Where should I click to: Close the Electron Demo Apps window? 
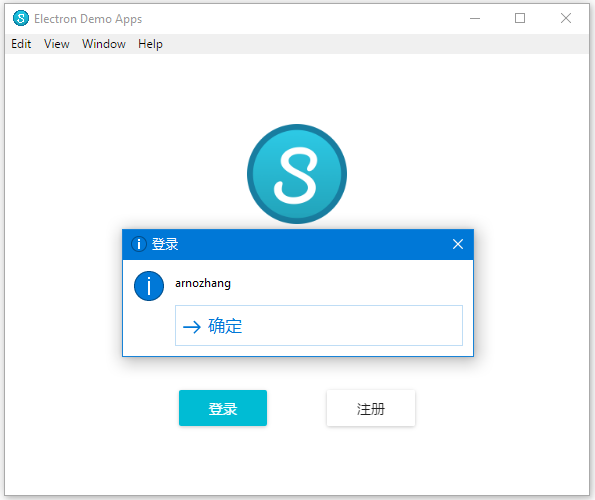[x=566, y=18]
